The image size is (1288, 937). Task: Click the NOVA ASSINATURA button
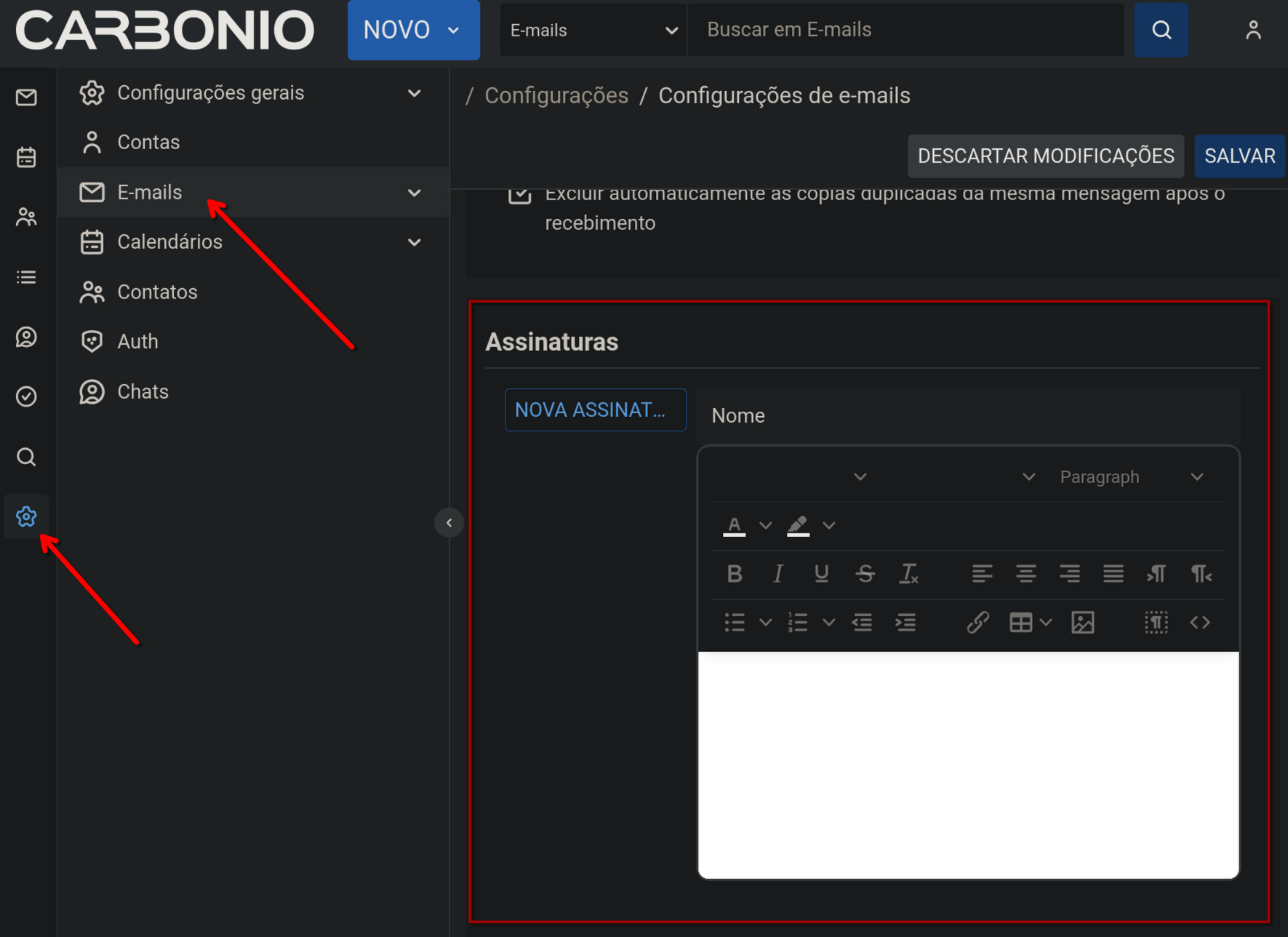point(596,410)
